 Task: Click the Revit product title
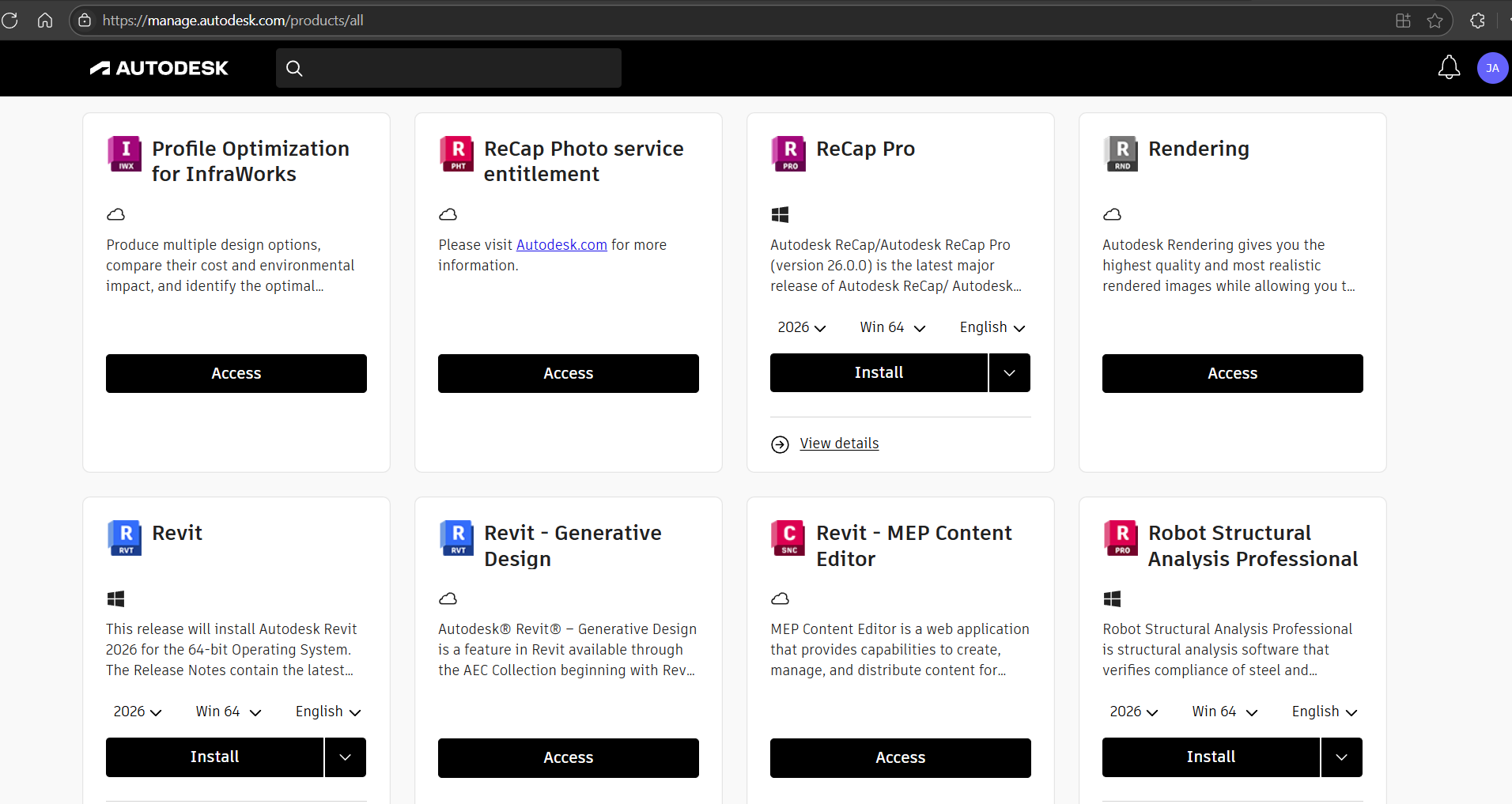pos(177,533)
